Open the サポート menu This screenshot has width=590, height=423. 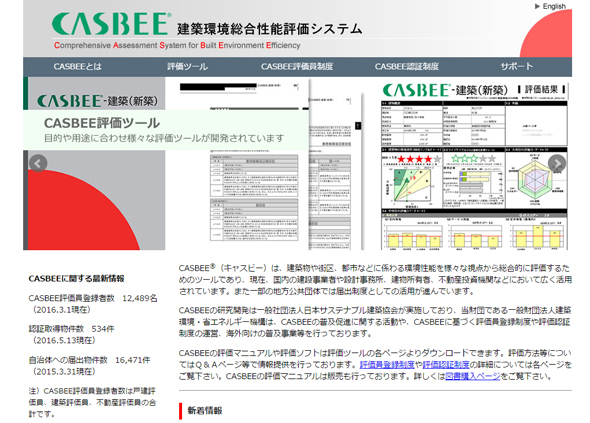coord(517,67)
